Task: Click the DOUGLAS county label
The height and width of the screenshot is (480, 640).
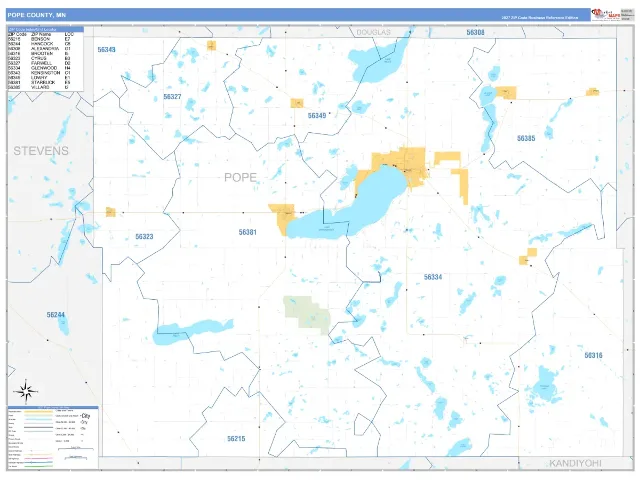Action: (x=373, y=32)
